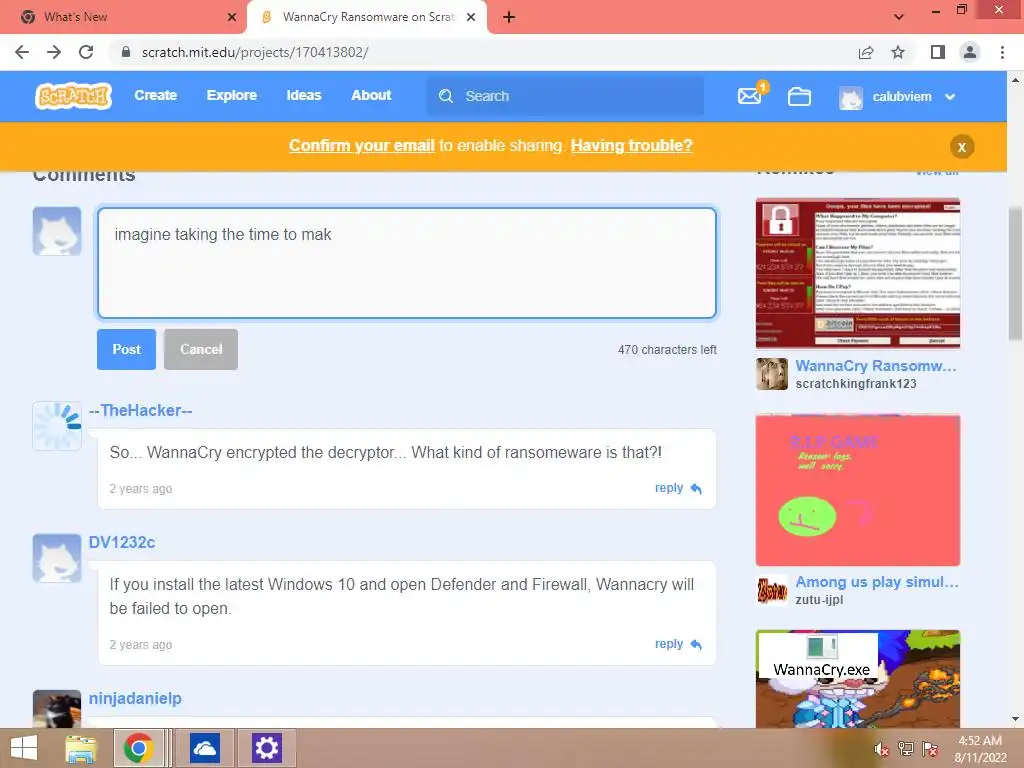Open File Explorer from the taskbar
Image resolution: width=1024 pixels, height=768 pixels.
[81, 748]
